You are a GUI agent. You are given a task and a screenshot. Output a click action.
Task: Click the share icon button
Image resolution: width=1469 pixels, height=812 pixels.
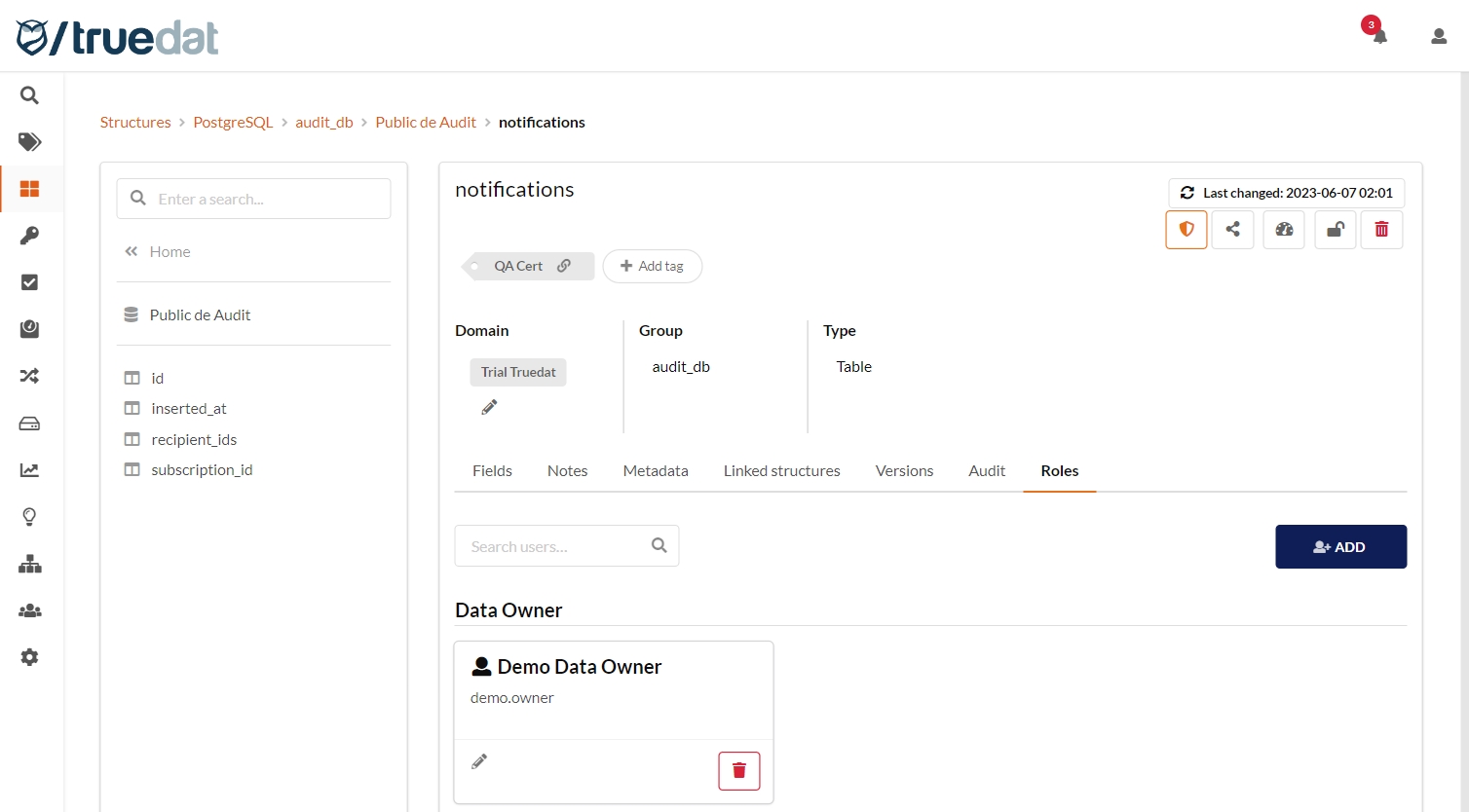(1232, 230)
